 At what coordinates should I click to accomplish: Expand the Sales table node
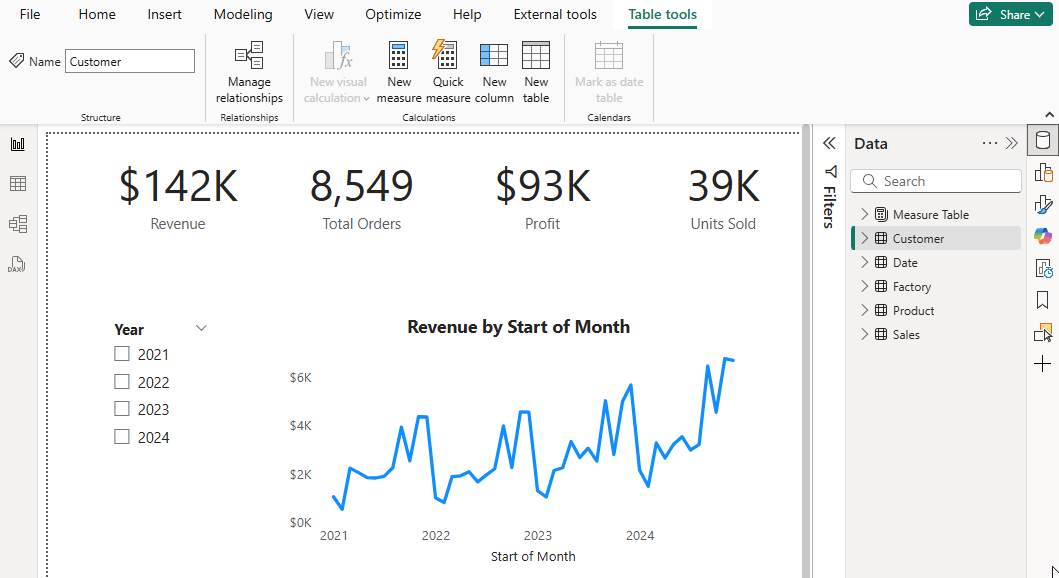pos(864,334)
